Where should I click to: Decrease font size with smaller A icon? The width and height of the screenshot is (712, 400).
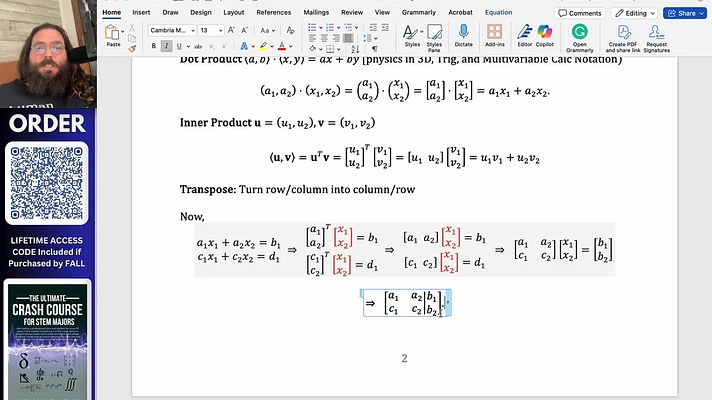pyautogui.click(x=244, y=30)
